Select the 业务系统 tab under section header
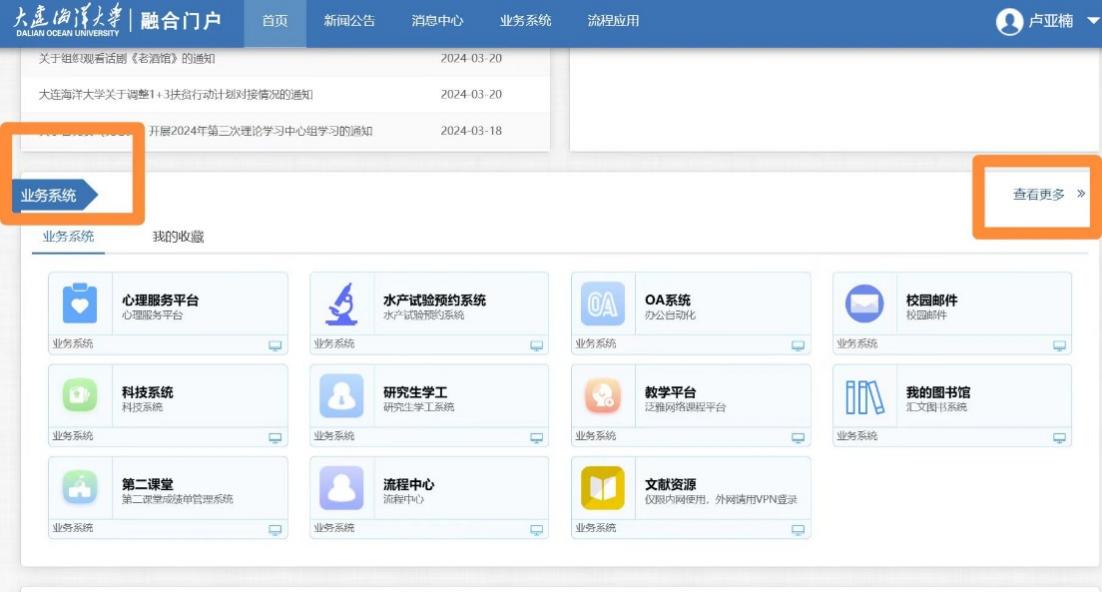 click(68, 237)
